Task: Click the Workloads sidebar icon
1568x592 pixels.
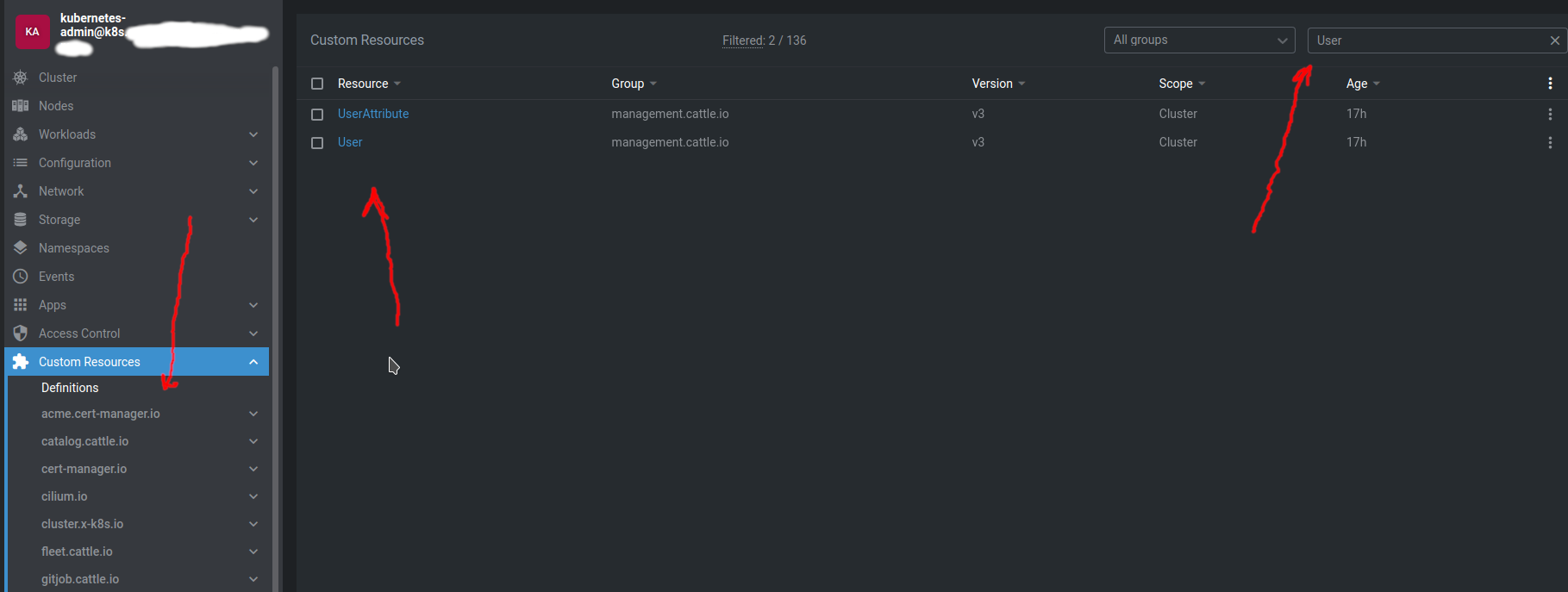Action: [x=21, y=134]
